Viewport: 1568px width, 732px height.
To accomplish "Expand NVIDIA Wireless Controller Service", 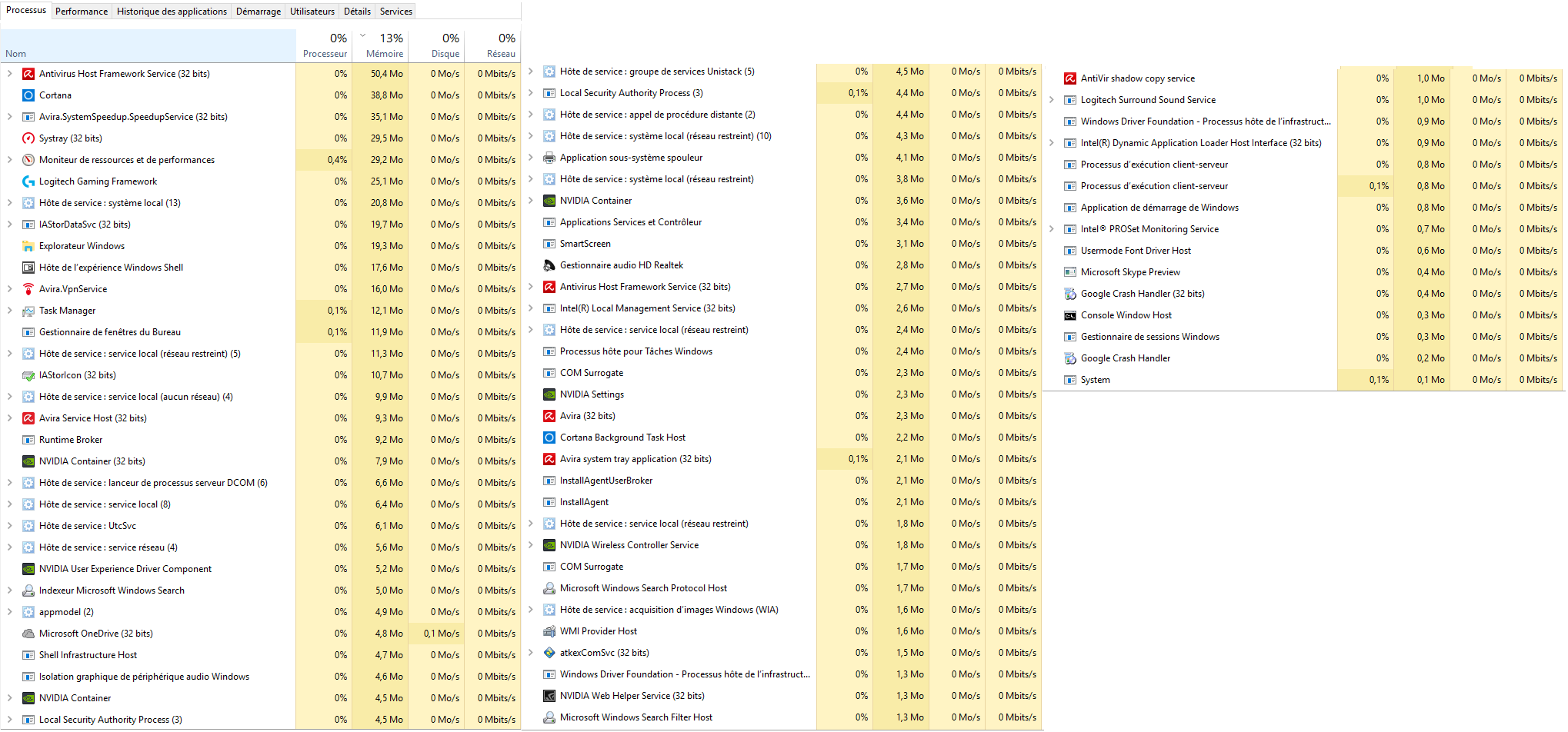I will point(530,545).
